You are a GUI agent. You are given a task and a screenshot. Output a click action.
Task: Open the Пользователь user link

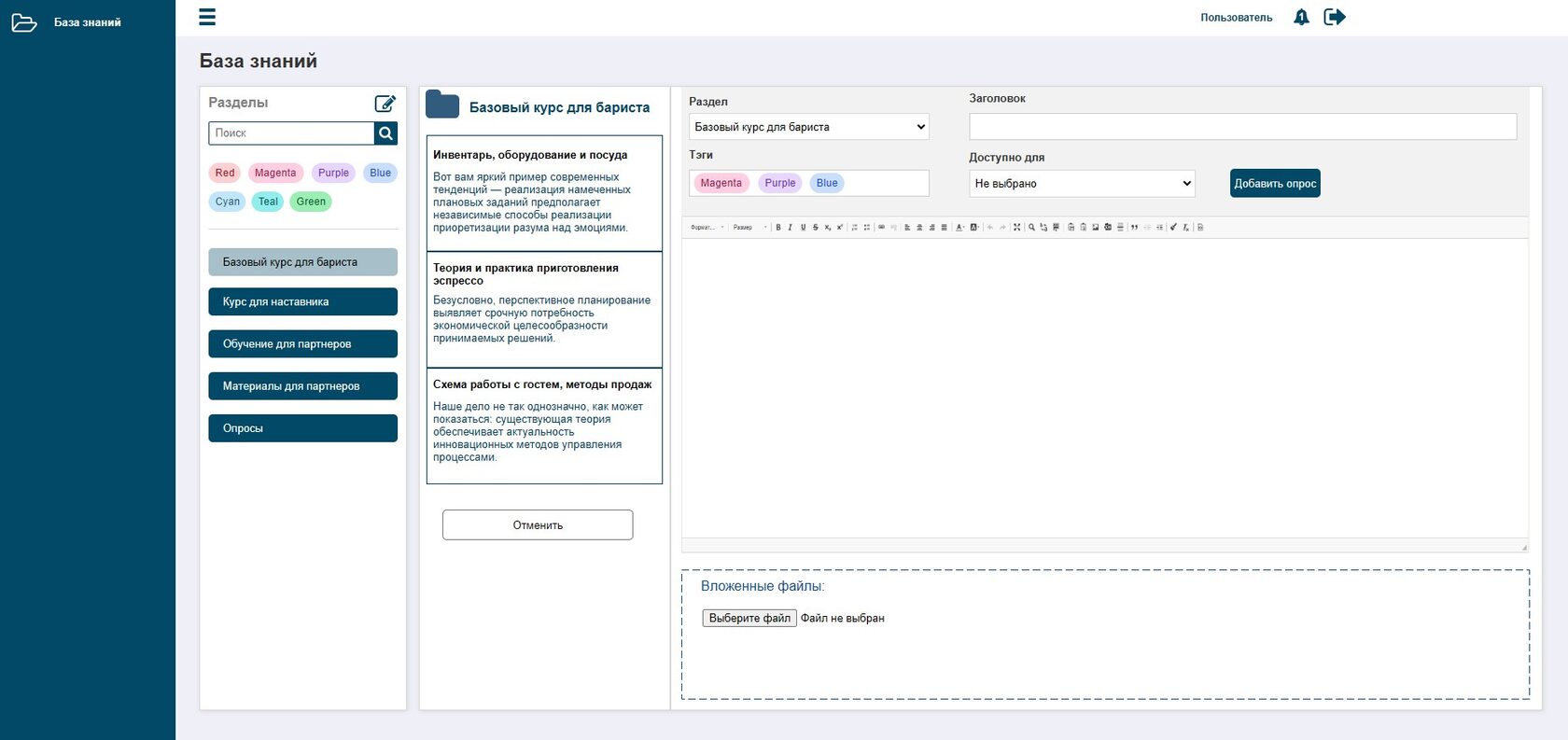1237,18
